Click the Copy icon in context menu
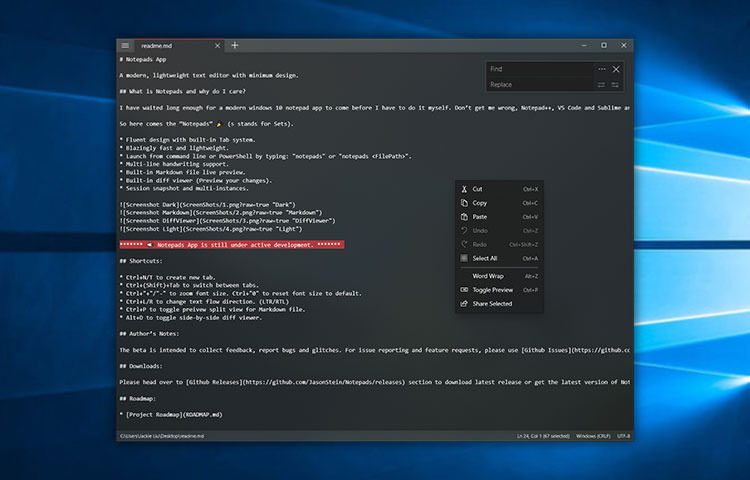 coord(463,203)
